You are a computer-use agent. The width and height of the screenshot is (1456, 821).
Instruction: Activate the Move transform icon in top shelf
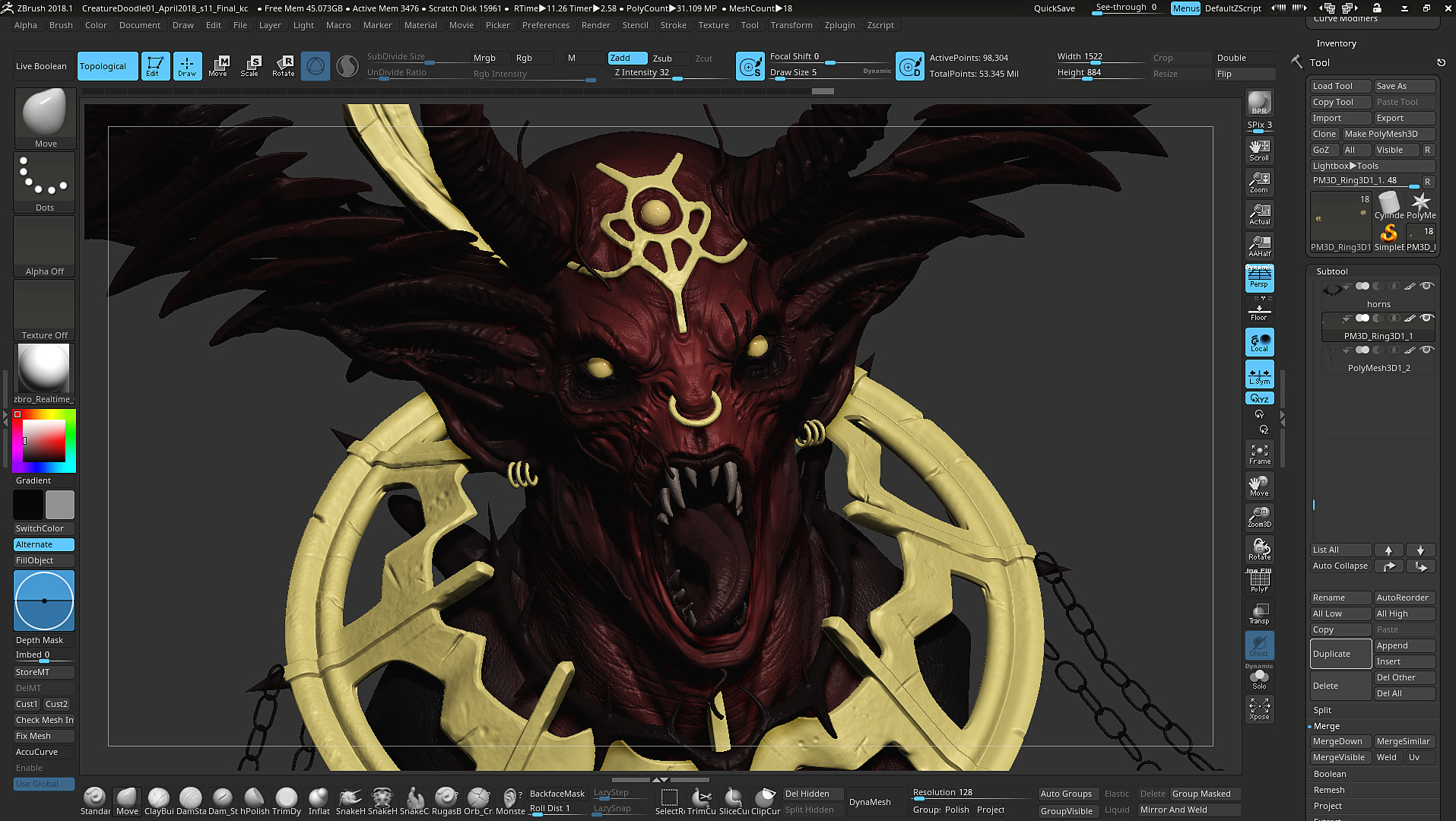(218, 66)
